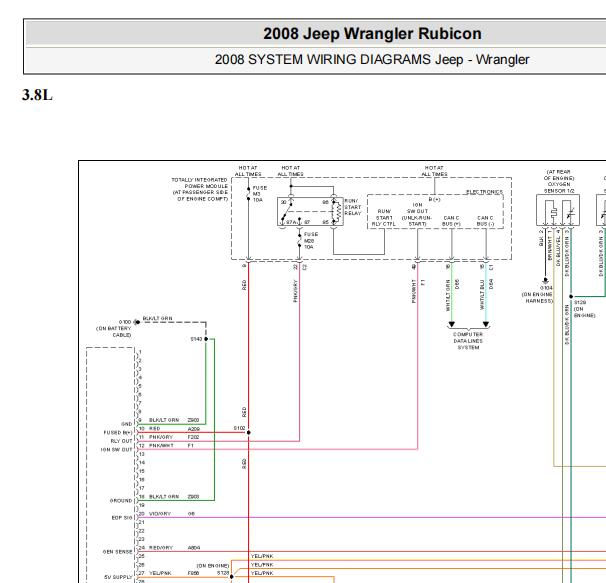
Task: Click circuit code "Z903" on pin 18
Action: click(x=193, y=496)
